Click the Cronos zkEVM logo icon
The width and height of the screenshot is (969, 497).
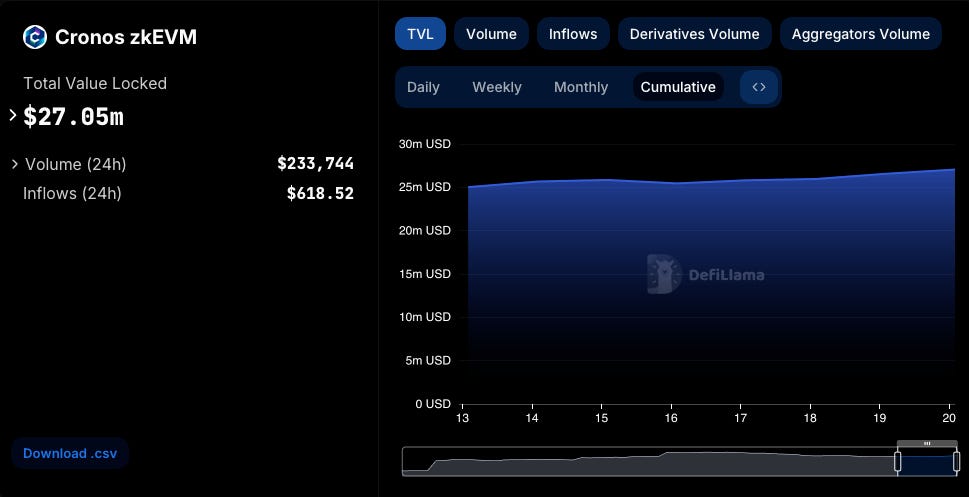point(35,37)
